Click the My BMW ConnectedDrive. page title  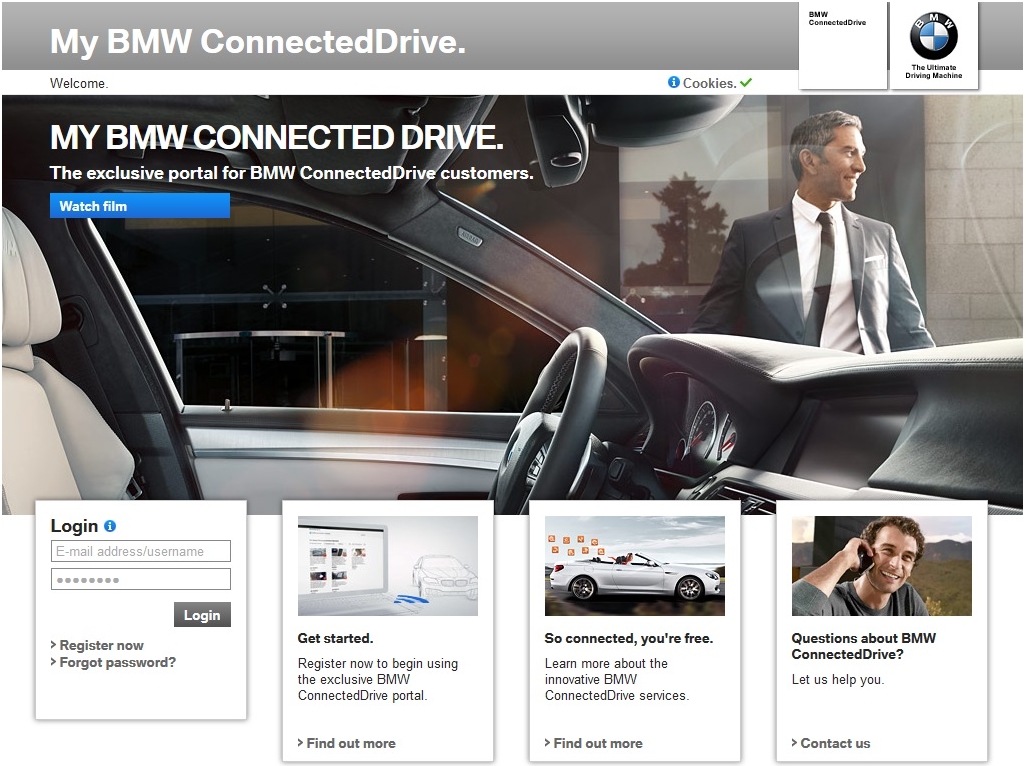258,41
